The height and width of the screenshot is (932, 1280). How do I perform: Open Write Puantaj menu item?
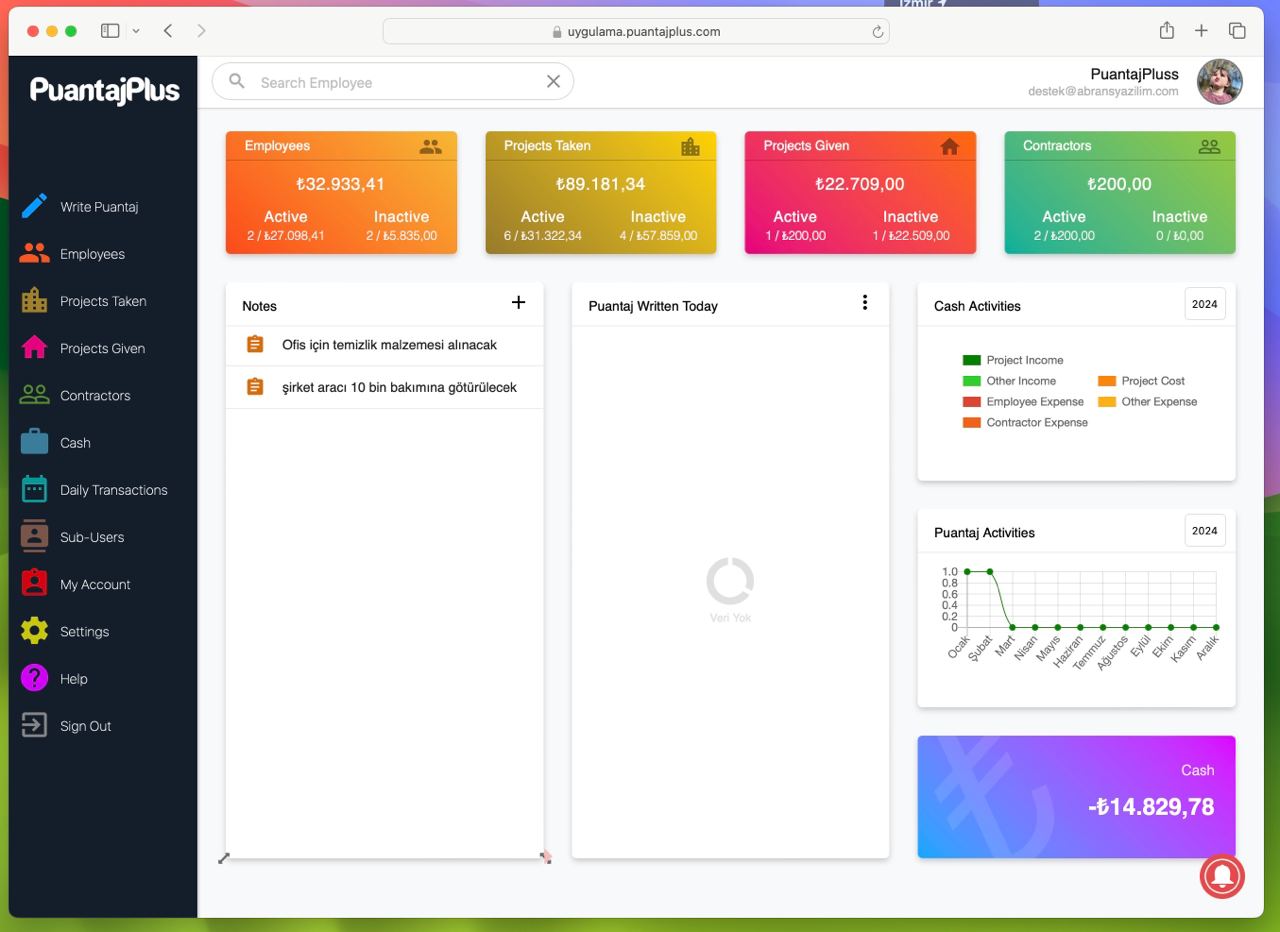(99, 207)
